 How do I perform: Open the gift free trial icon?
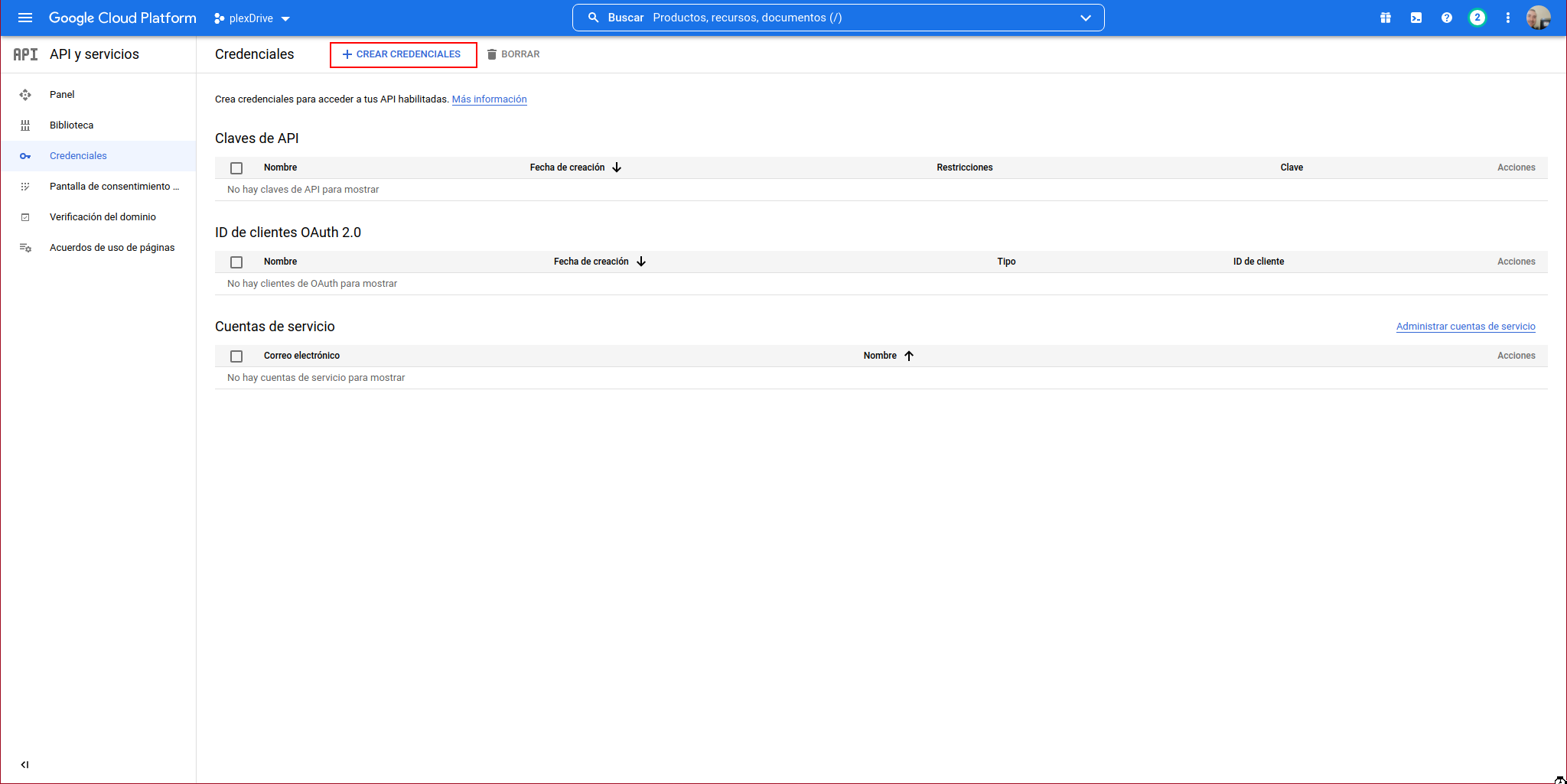[1385, 18]
